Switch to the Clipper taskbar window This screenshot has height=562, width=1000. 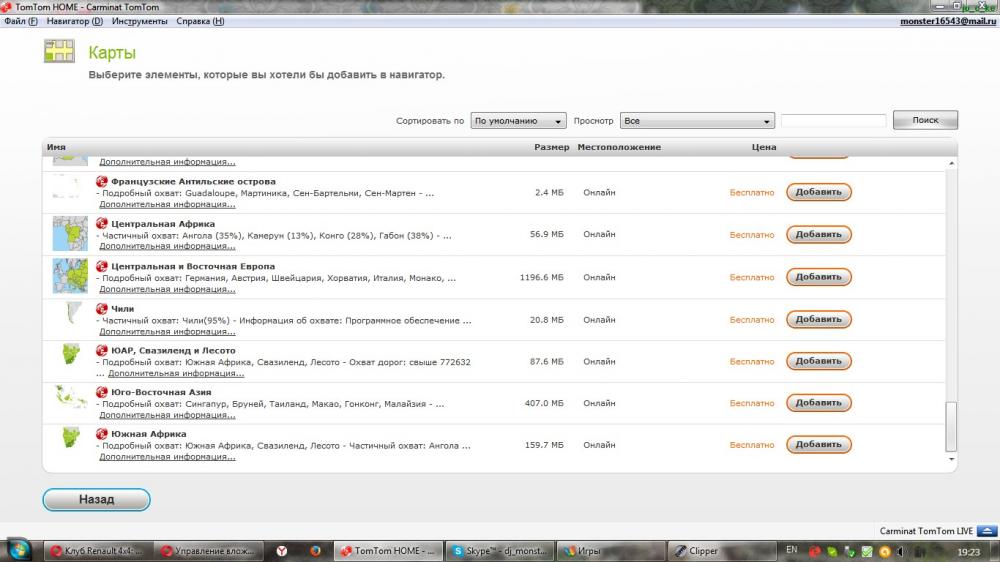(721, 551)
